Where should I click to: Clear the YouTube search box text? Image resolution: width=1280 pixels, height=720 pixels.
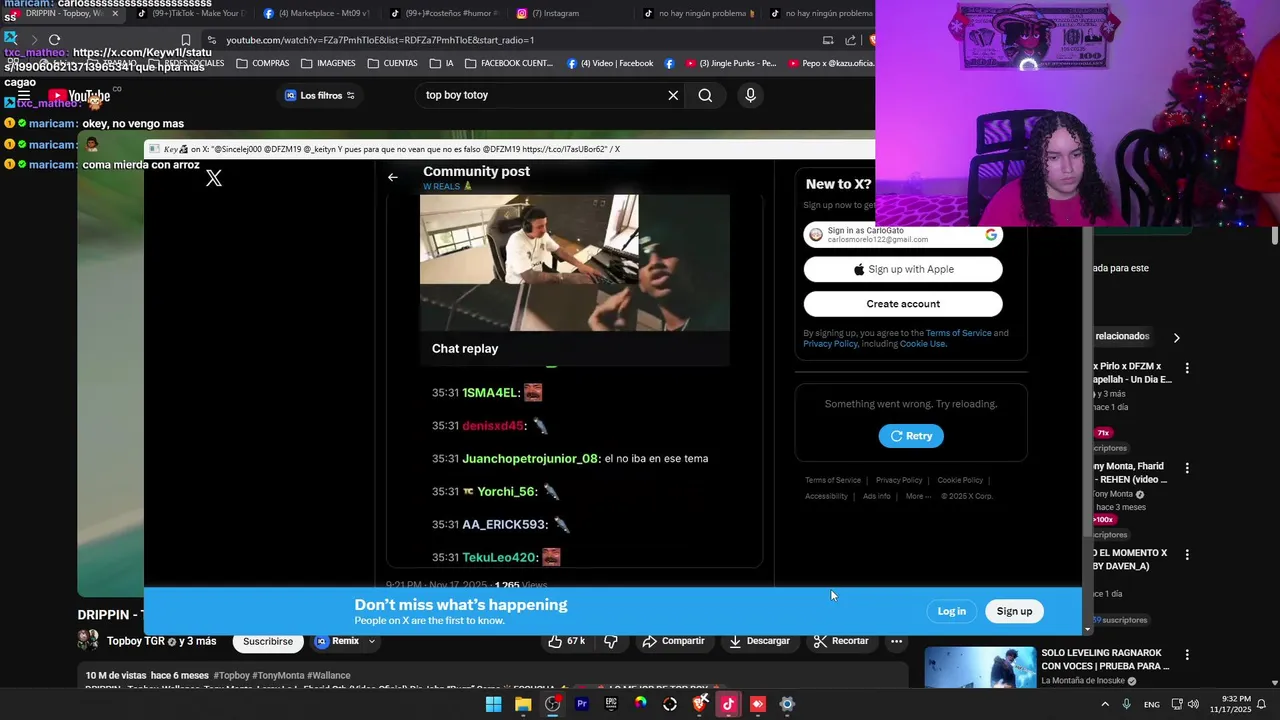coord(673,95)
